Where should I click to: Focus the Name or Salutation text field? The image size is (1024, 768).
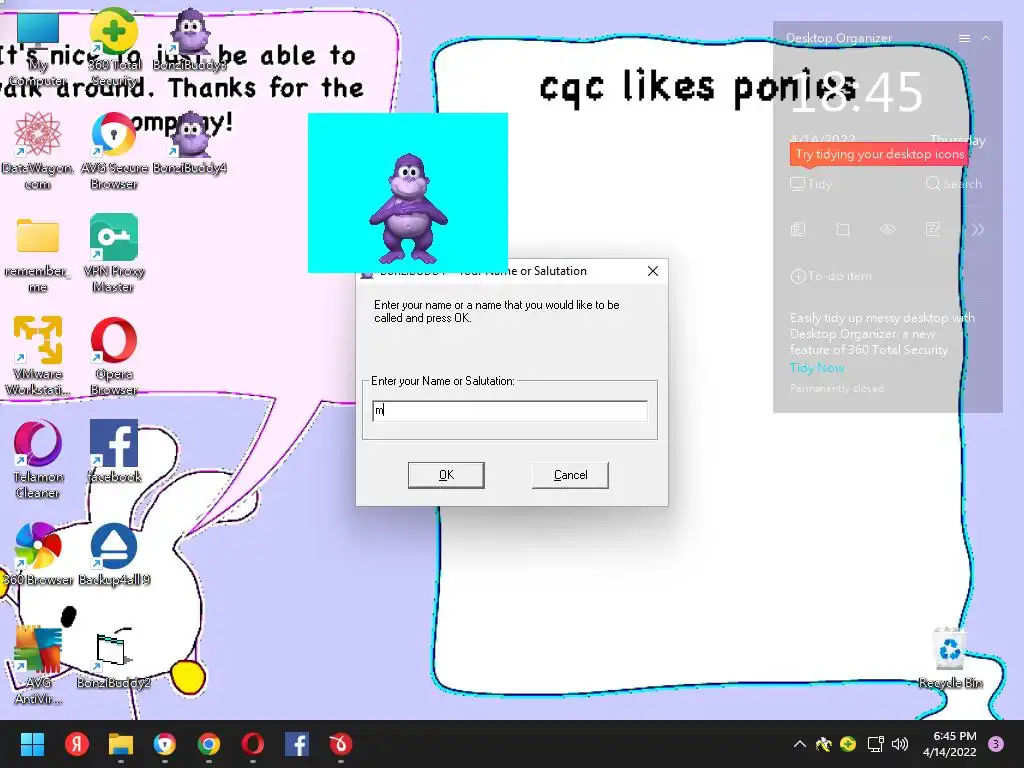pos(509,411)
